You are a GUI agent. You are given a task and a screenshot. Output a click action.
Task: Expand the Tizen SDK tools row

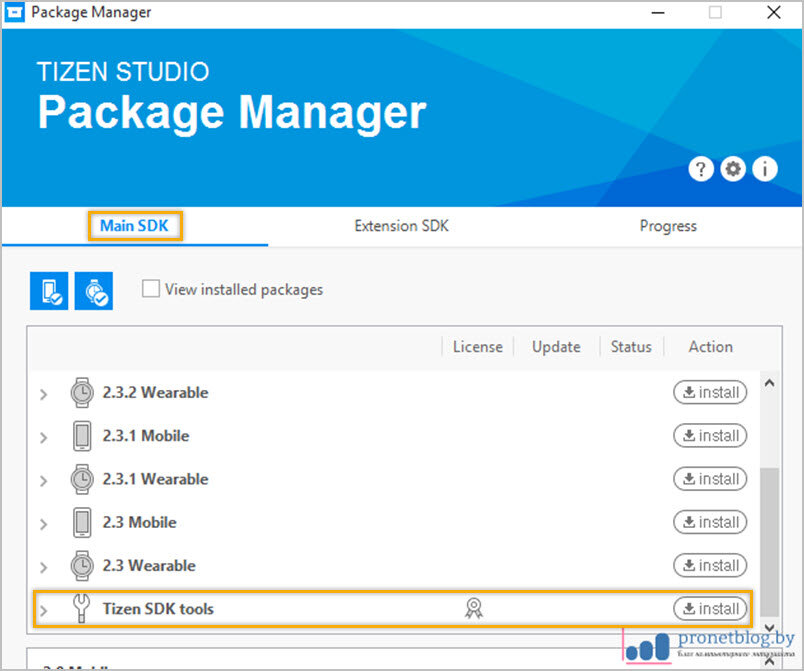[44, 611]
